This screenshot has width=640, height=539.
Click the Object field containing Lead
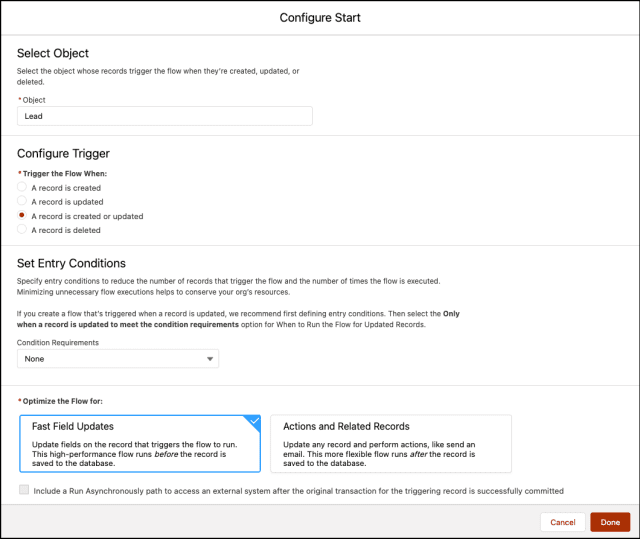click(x=165, y=116)
